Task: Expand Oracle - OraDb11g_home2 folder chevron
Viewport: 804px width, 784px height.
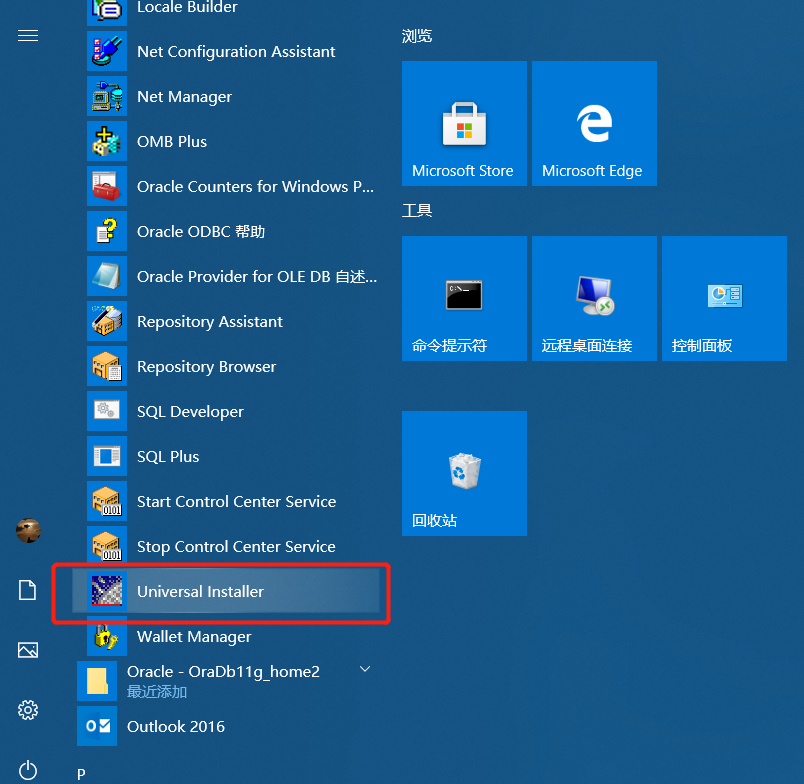Action: [365, 669]
